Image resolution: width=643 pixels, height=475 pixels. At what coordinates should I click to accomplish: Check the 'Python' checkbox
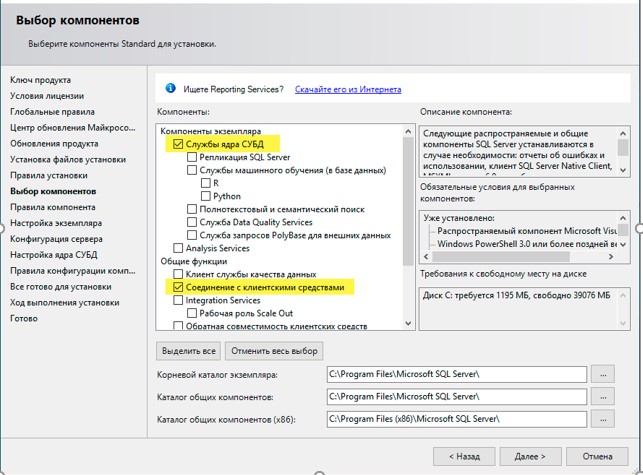click(x=205, y=196)
